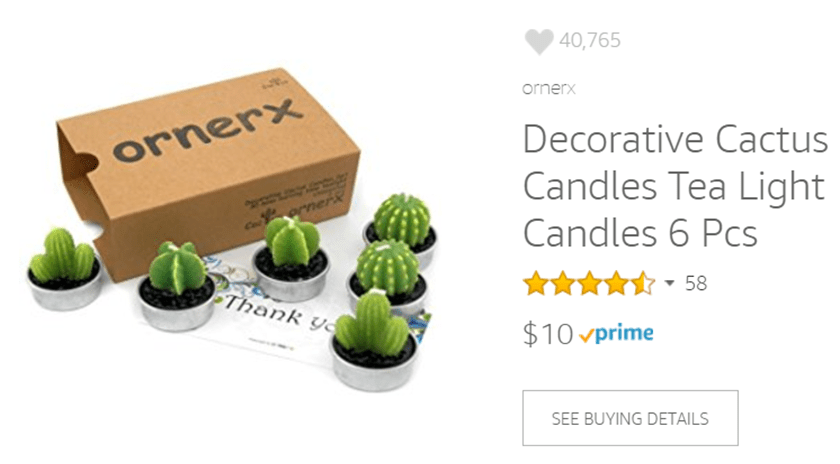Click the ornerx cardboard box in photo
Viewport: 840px width, 464px height.
[x=209, y=171]
